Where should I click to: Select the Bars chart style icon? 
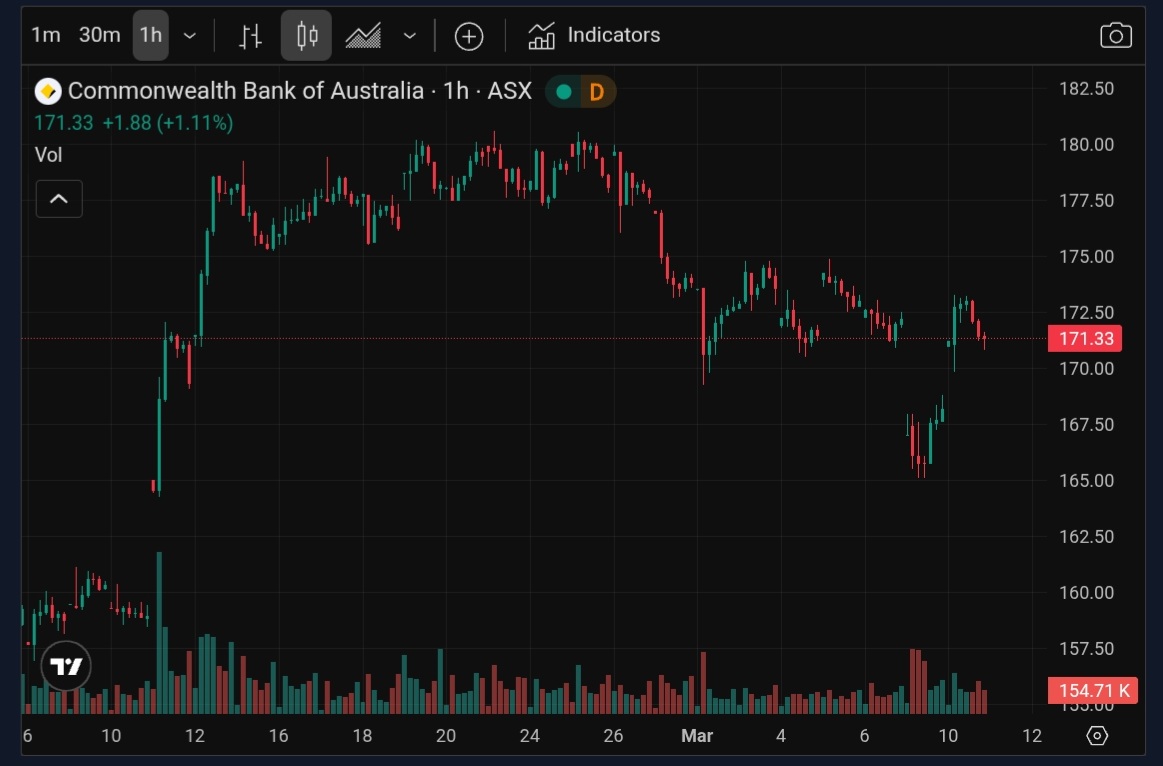pos(250,36)
